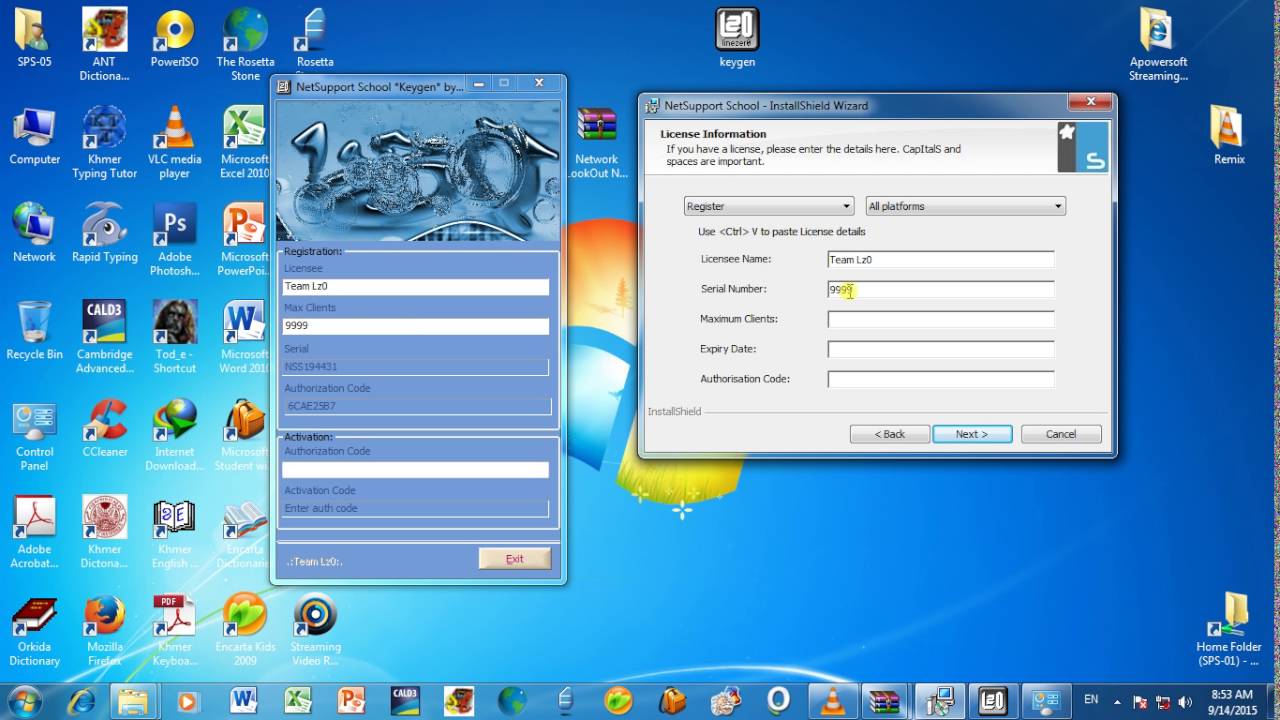Image resolution: width=1280 pixels, height=720 pixels.
Task: Select the keygen desktop icon
Action: coord(737,39)
